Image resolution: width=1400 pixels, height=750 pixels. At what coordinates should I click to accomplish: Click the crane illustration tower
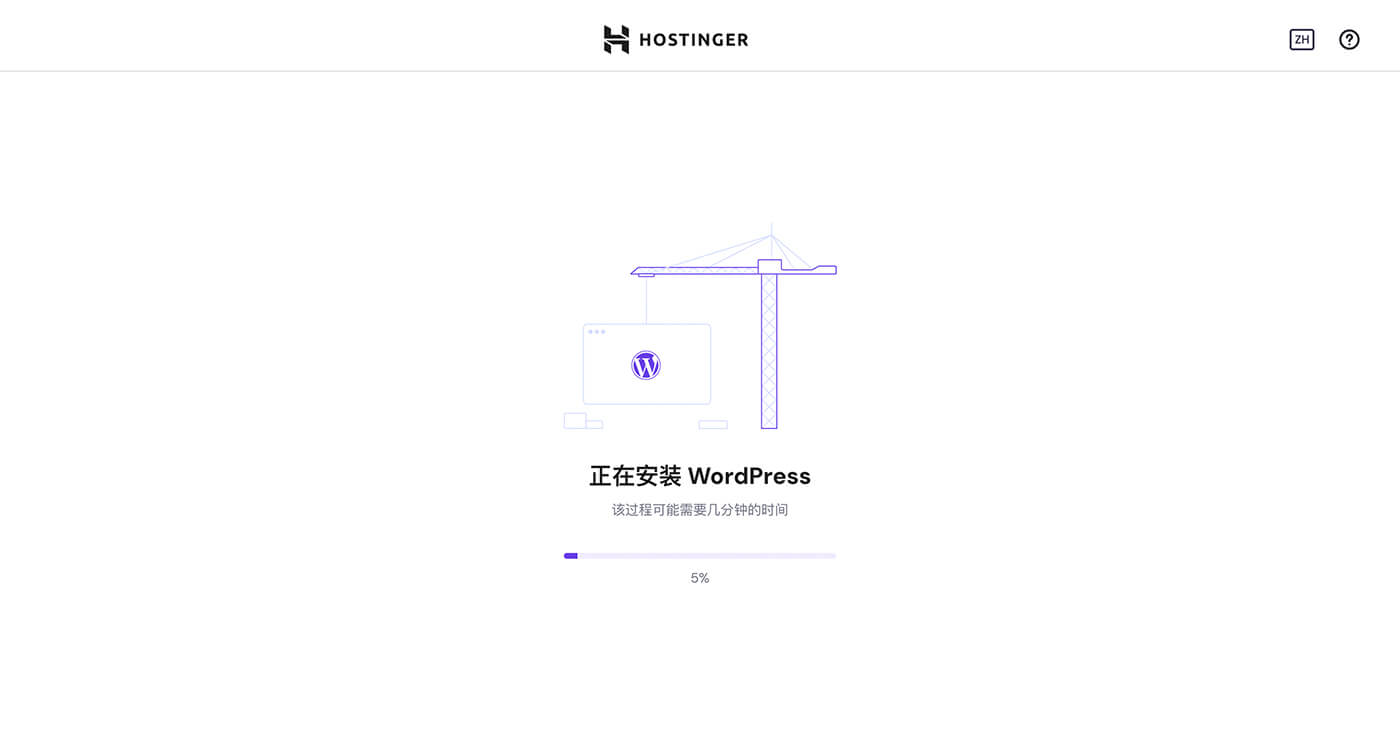[769, 350]
